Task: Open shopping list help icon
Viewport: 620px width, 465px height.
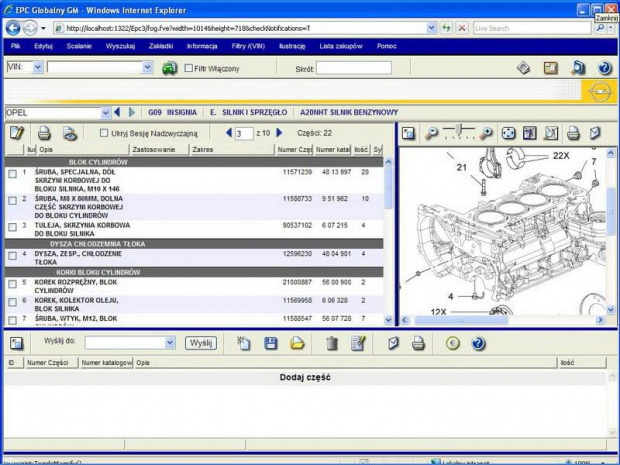Action: pyautogui.click(x=478, y=343)
